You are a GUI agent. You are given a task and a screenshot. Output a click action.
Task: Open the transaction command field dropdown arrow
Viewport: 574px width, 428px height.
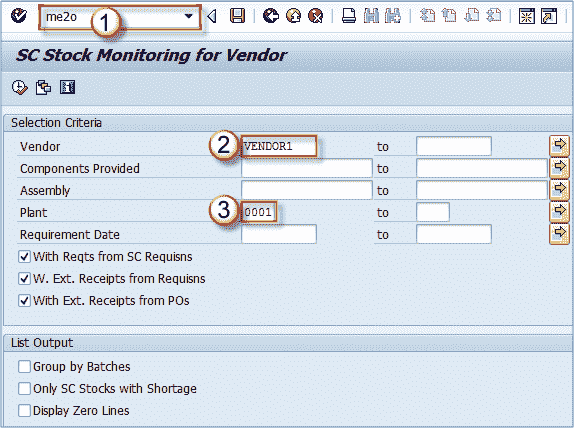tap(189, 16)
